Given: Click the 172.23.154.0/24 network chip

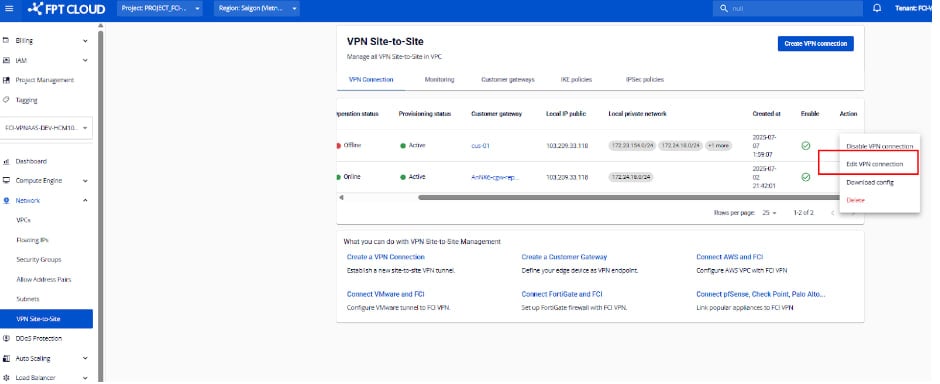Looking at the screenshot, I should pyautogui.click(x=632, y=146).
